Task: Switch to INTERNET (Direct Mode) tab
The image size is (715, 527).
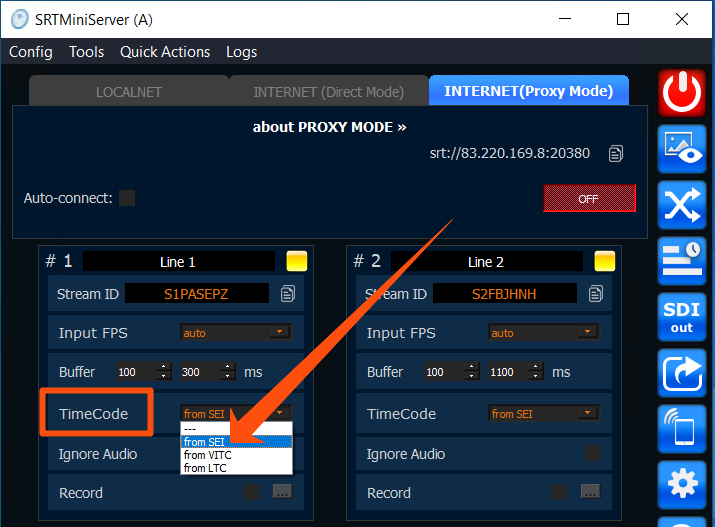Action: (329, 92)
